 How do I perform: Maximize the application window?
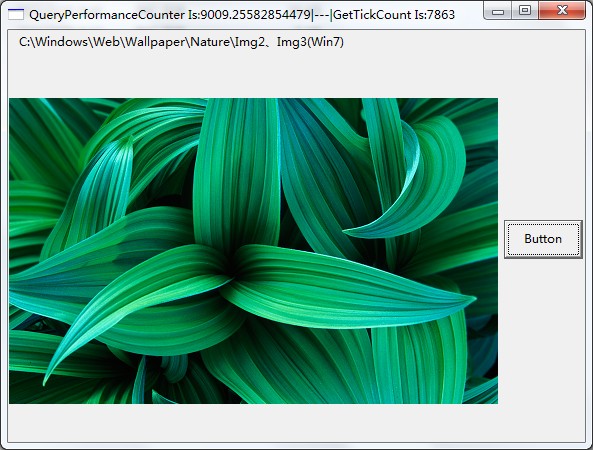(x=525, y=11)
